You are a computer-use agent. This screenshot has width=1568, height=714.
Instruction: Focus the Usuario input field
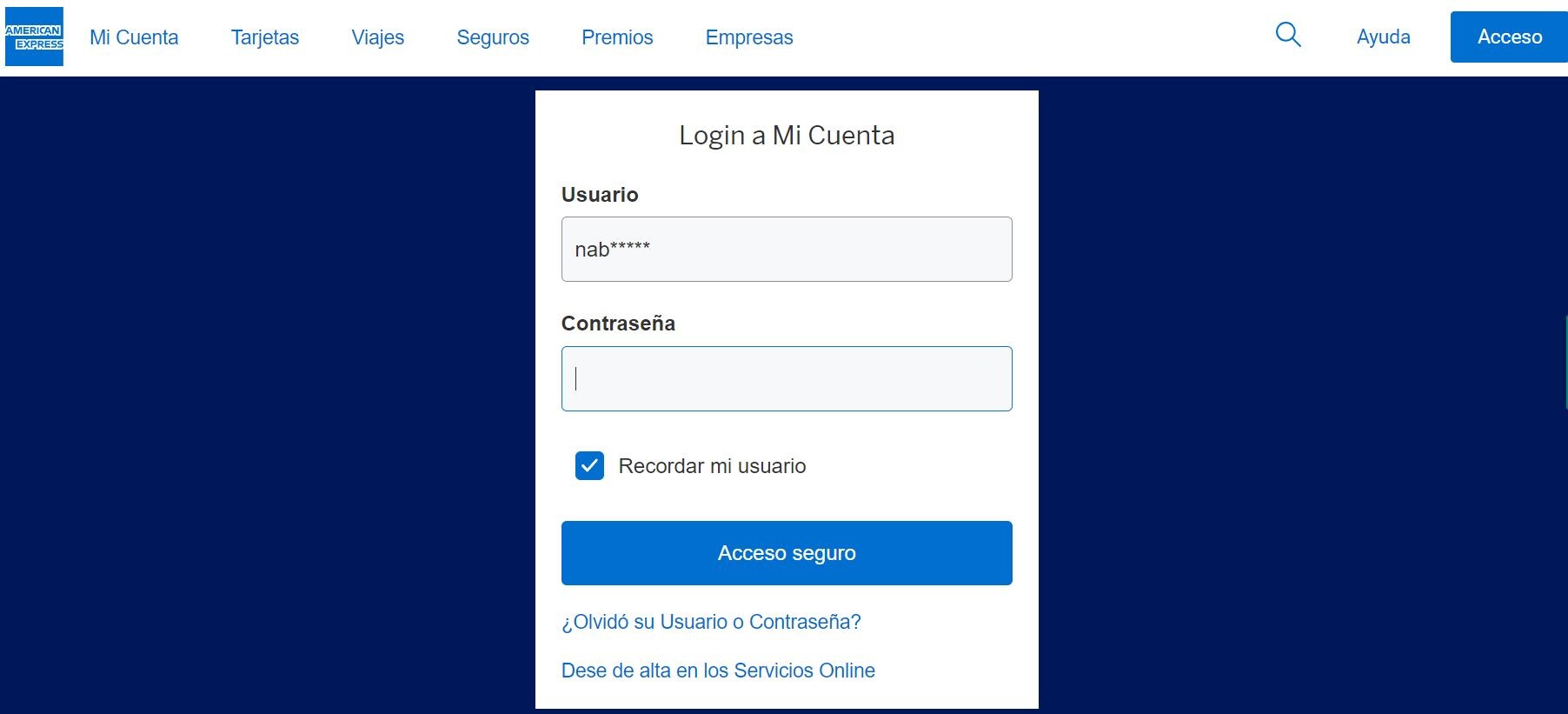(x=787, y=250)
